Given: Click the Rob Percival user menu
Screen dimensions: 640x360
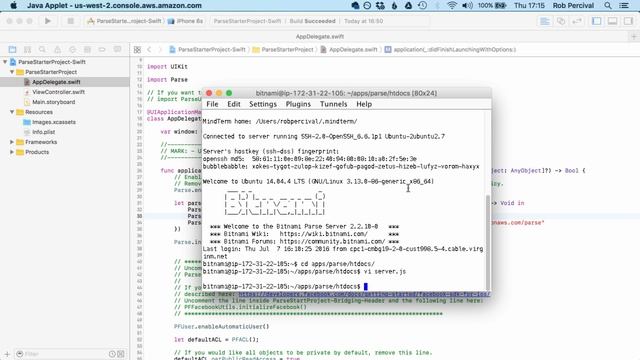Looking at the screenshot, I should [573, 5].
